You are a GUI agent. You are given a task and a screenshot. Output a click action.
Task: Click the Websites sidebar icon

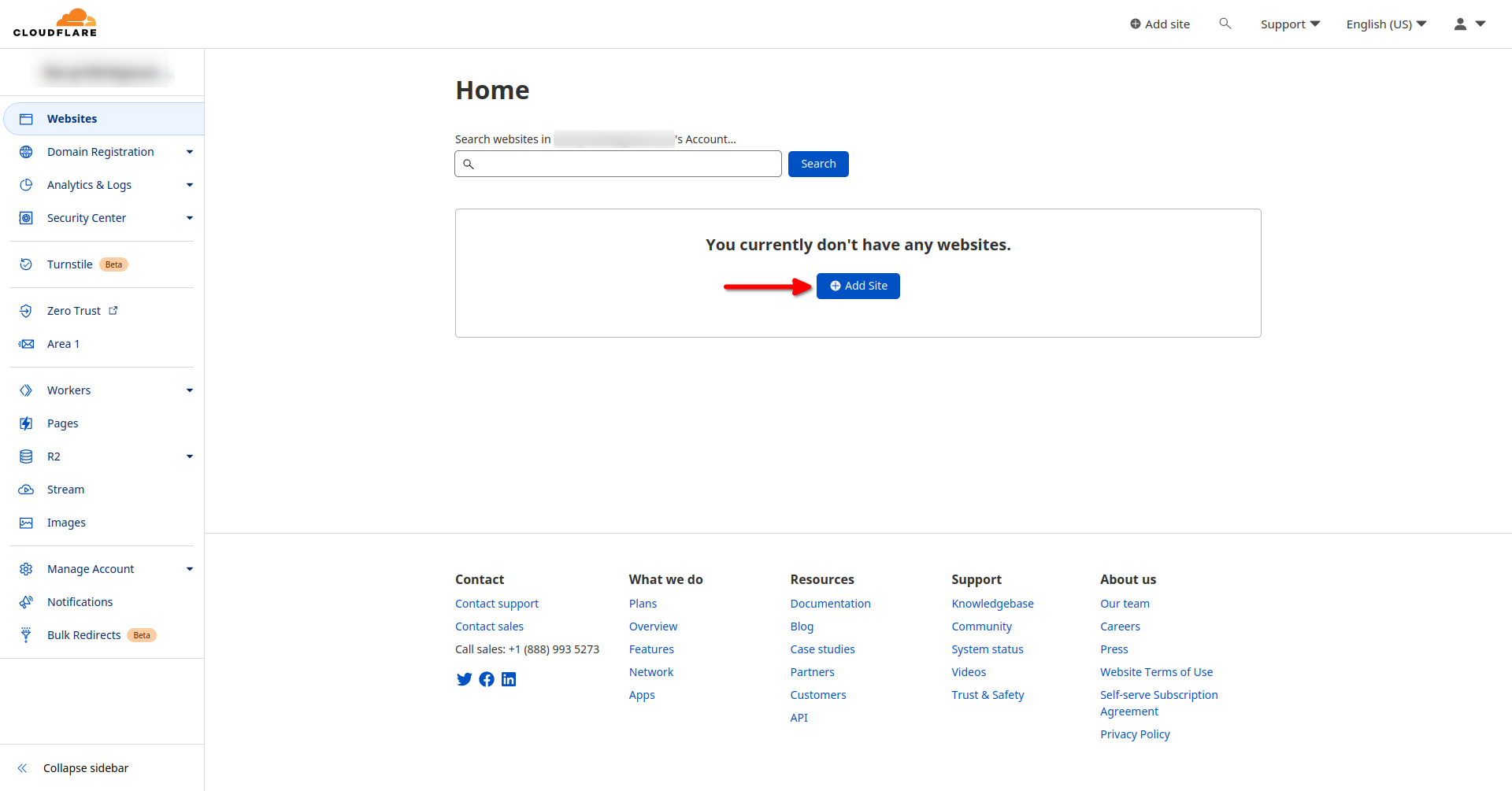pos(26,119)
